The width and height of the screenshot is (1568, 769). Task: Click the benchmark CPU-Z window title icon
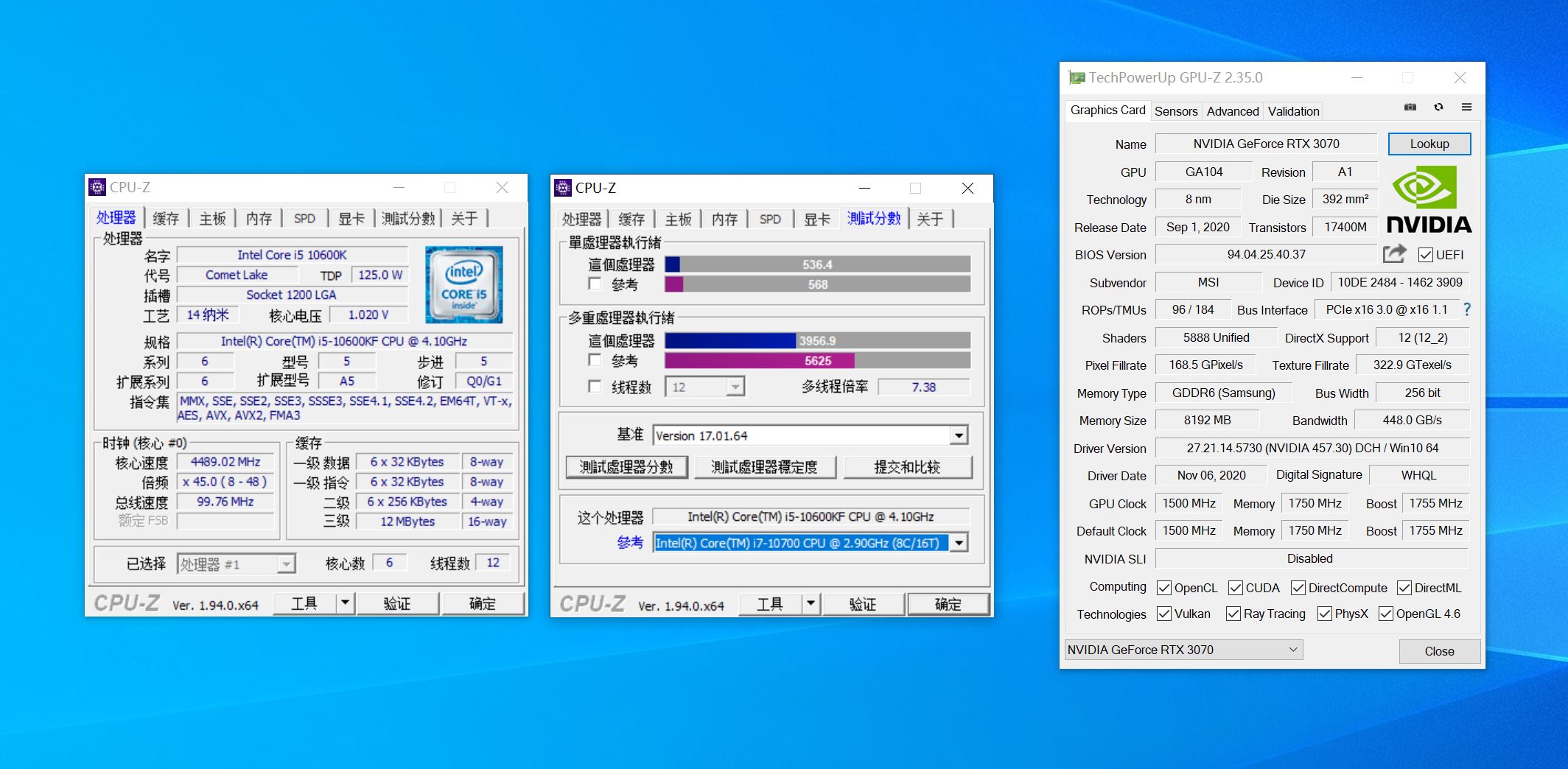pyautogui.click(x=563, y=188)
